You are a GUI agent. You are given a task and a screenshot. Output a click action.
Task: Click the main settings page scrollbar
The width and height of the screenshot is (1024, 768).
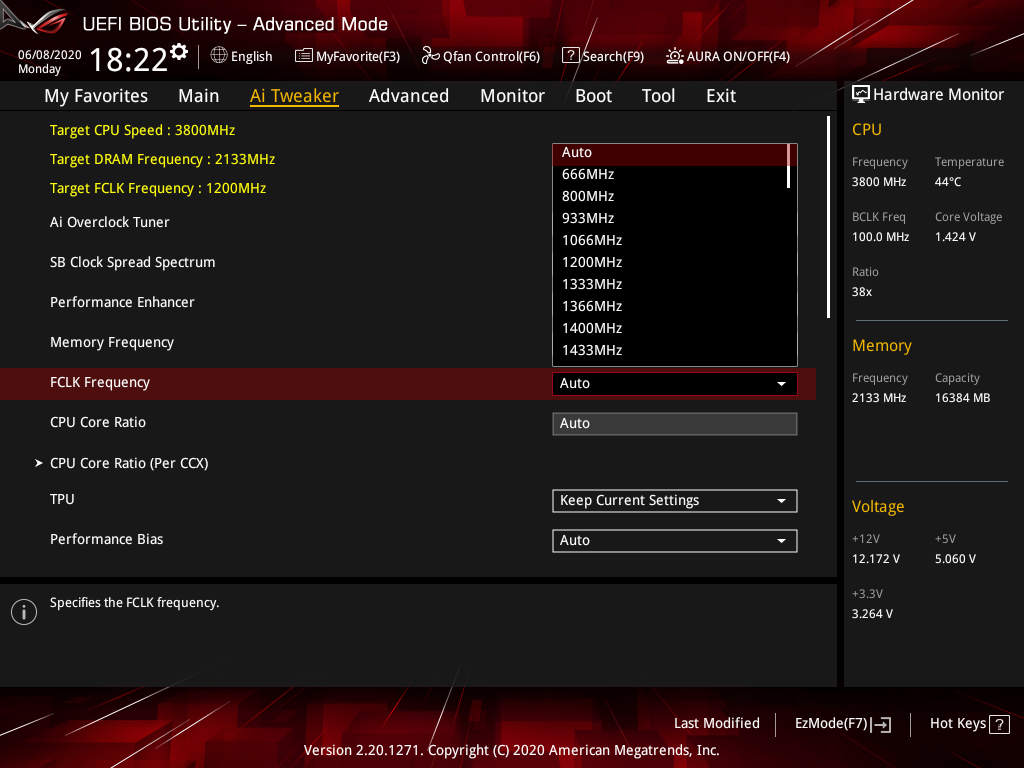pyautogui.click(x=828, y=217)
